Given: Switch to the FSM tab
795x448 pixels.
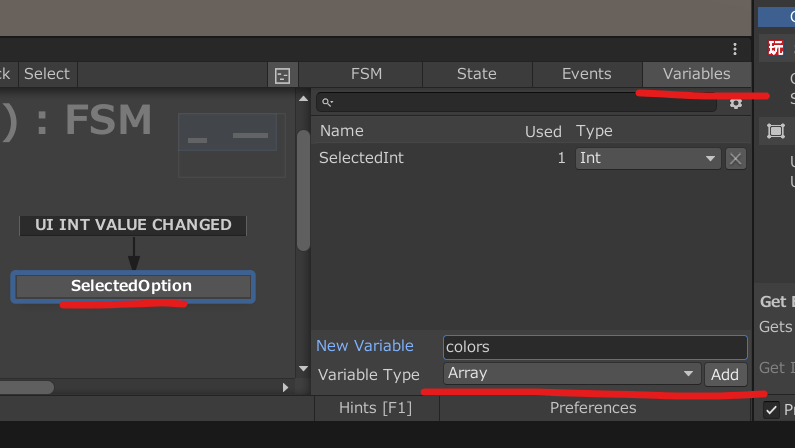Looking at the screenshot, I should pyautogui.click(x=366, y=74).
